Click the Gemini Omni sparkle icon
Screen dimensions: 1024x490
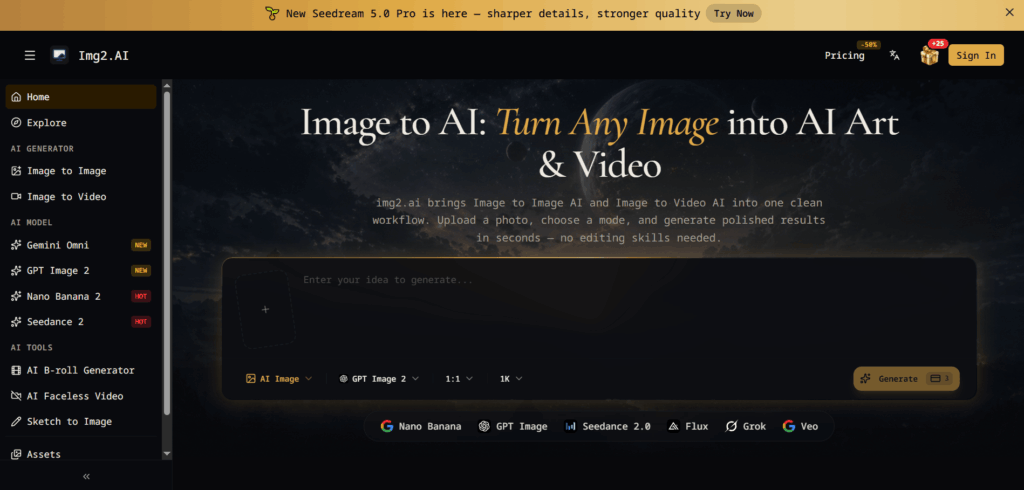[16, 245]
